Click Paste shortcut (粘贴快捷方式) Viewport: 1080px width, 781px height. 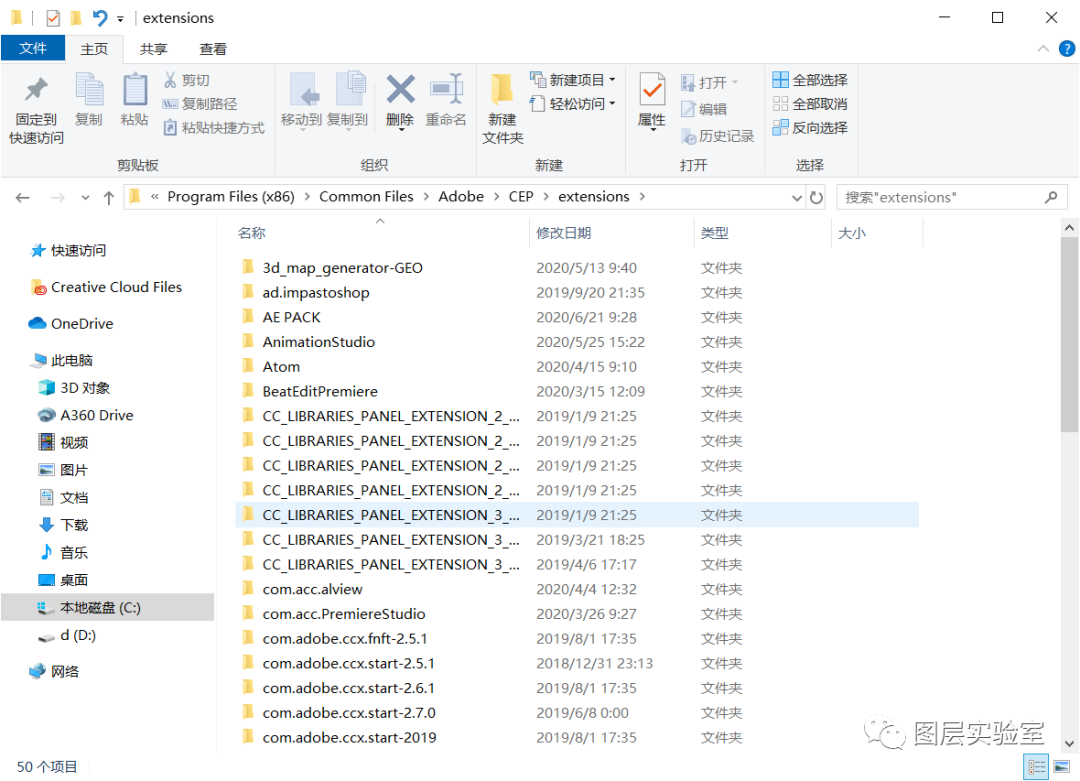[214, 128]
